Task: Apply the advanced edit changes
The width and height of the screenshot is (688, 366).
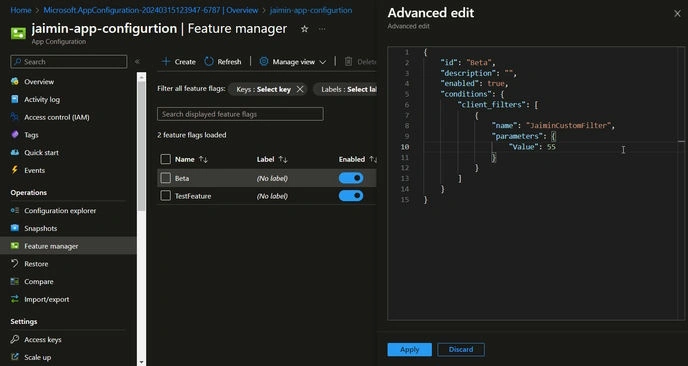Action: (x=409, y=349)
